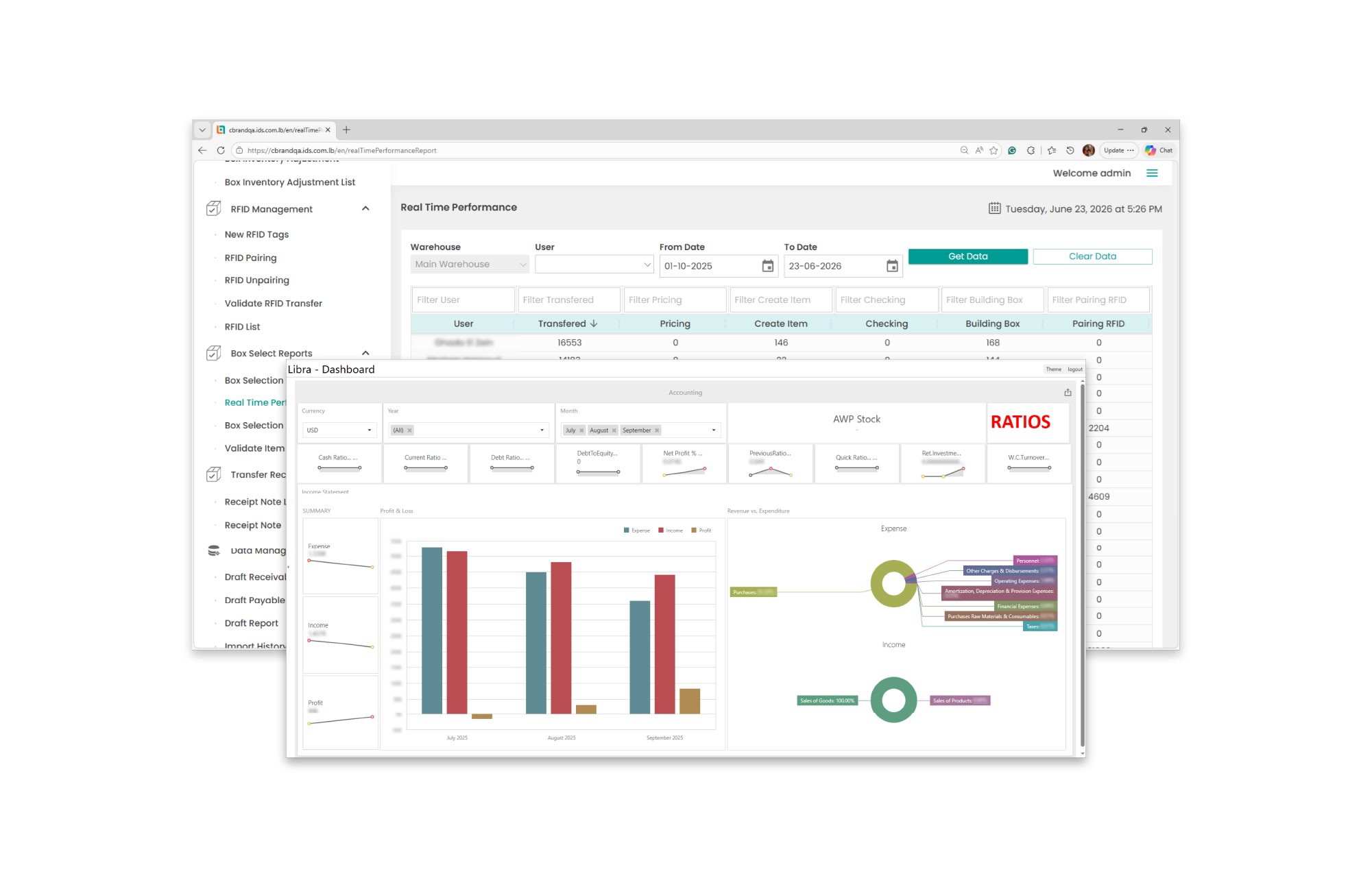Image resolution: width=1372 pixels, height=878 pixels.
Task: Open browser extensions puzzle icon
Action: pos(1031,150)
